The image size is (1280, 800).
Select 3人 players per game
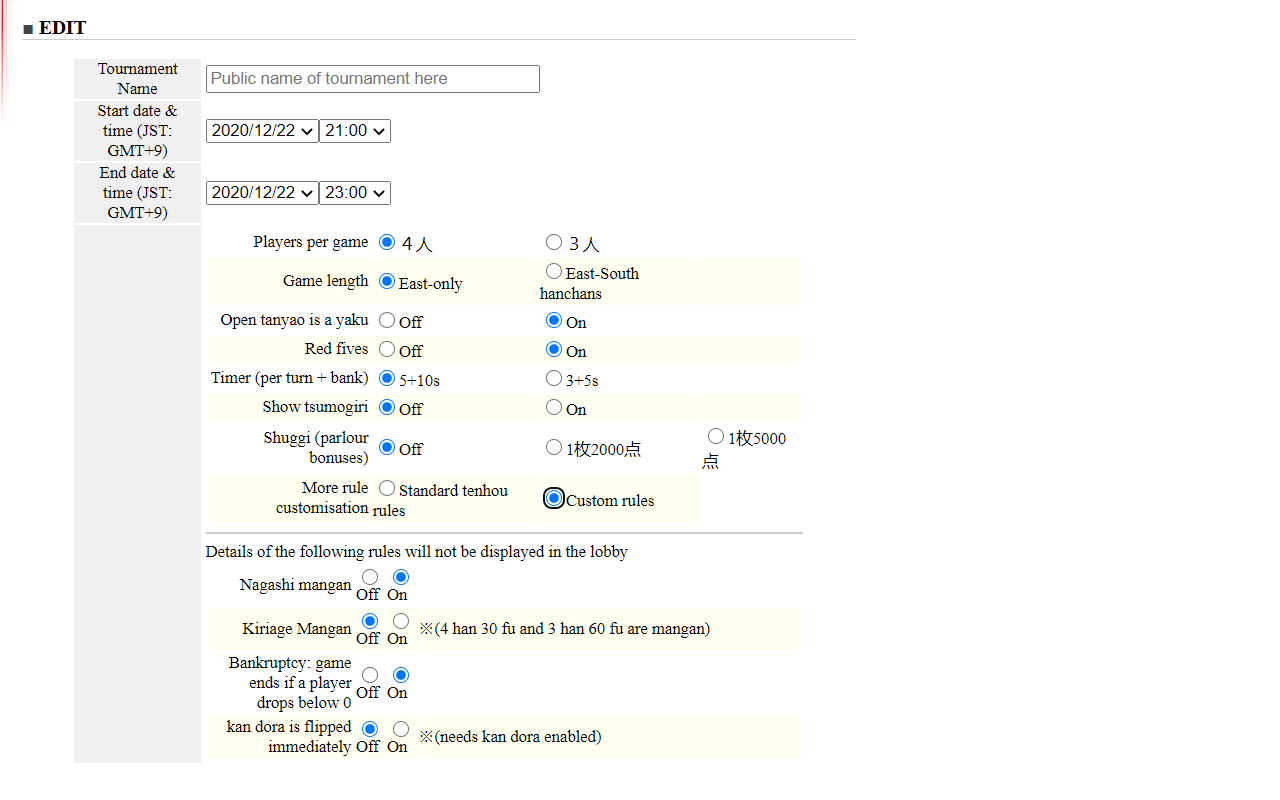[x=554, y=241]
